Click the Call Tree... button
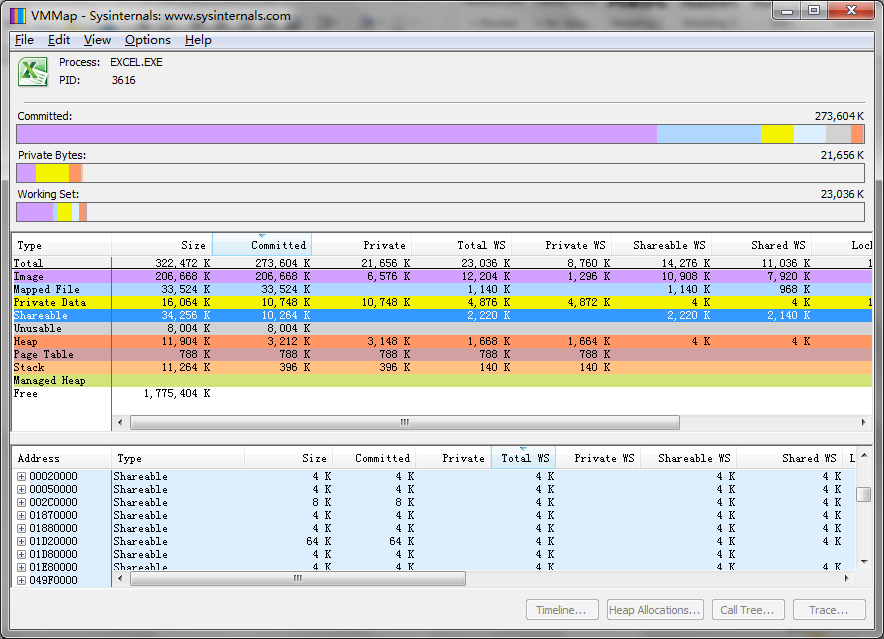This screenshot has width=884, height=639. (748, 610)
